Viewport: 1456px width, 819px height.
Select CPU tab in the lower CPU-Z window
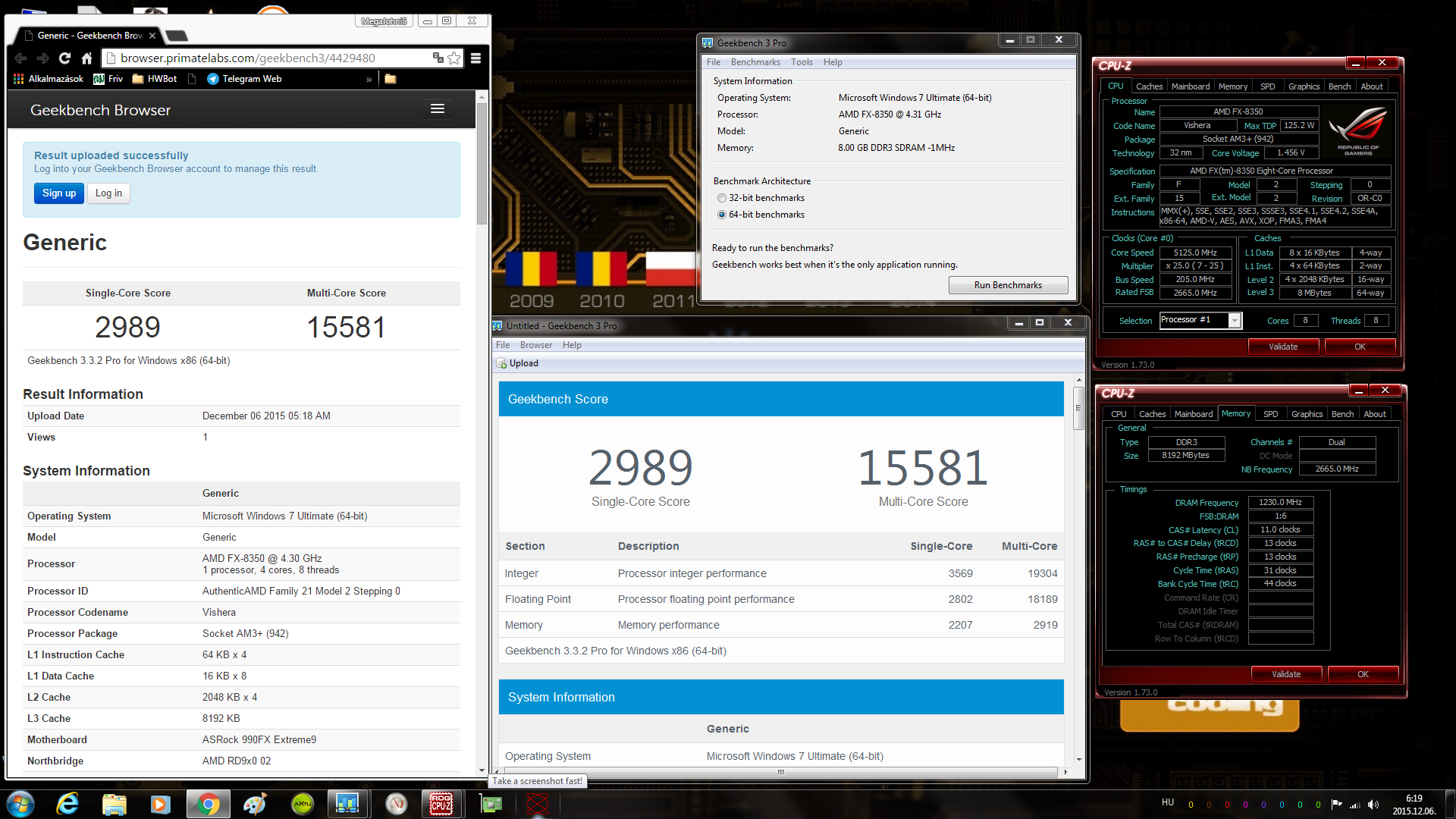click(x=1119, y=414)
